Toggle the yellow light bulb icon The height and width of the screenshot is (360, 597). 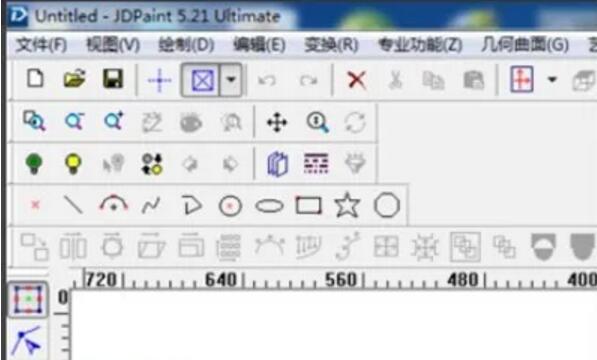(x=73, y=164)
